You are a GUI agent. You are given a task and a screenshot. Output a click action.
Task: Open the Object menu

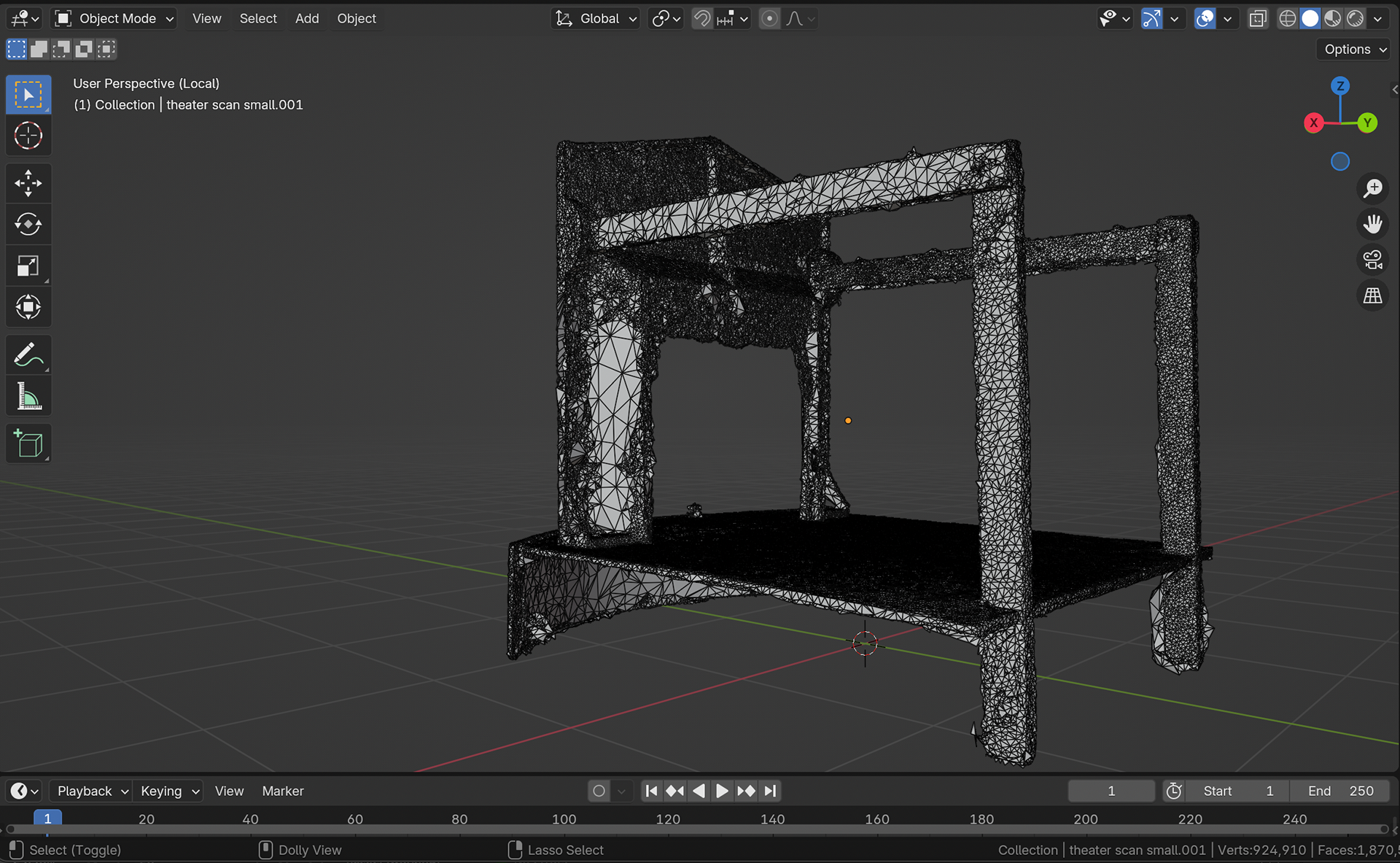[x=357, y=18]
